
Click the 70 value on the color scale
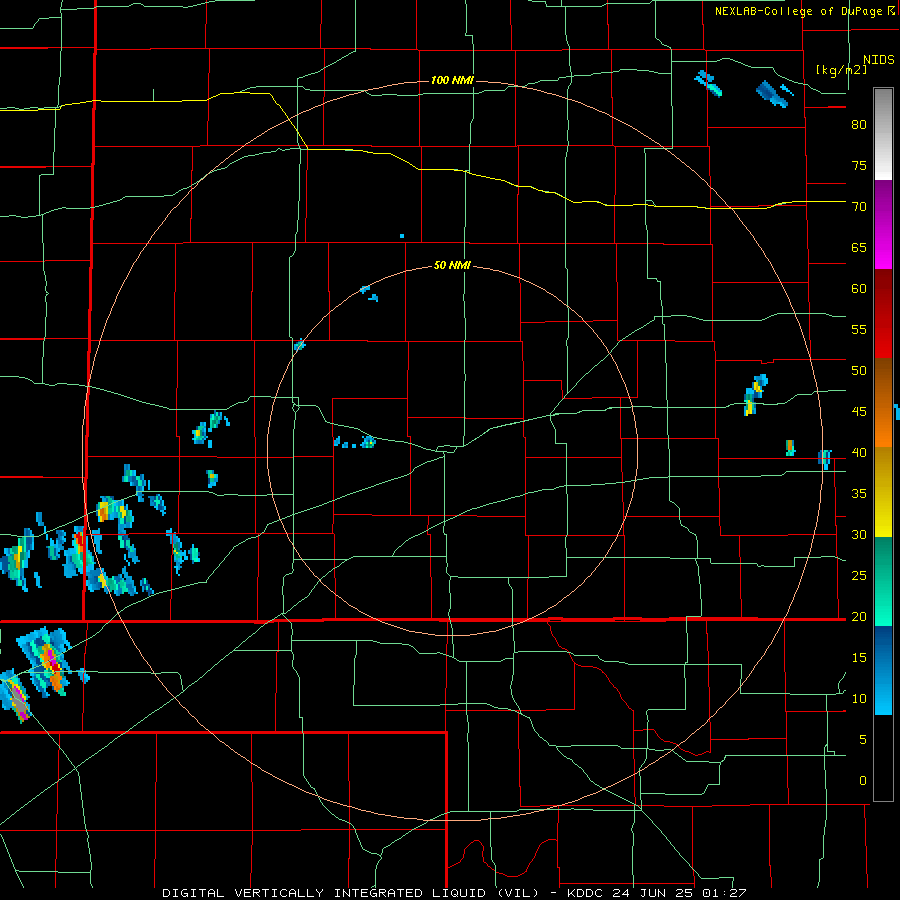pyautogui.click(x=859, y=207)
